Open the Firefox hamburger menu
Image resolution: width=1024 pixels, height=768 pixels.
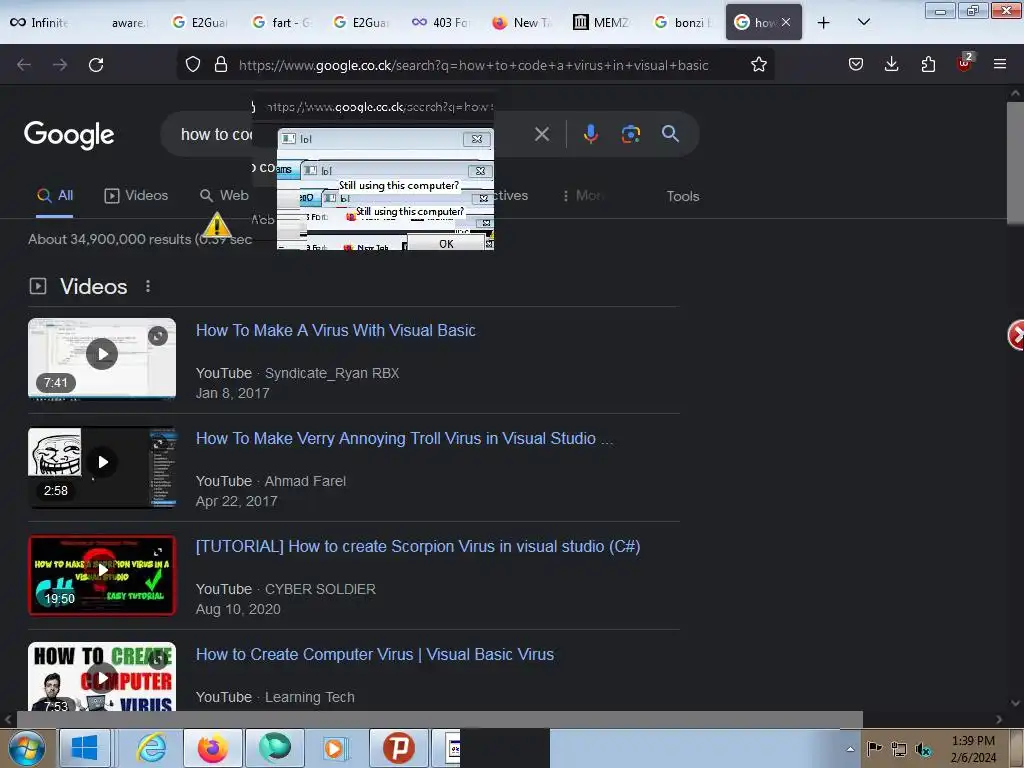pos(1000,64)
